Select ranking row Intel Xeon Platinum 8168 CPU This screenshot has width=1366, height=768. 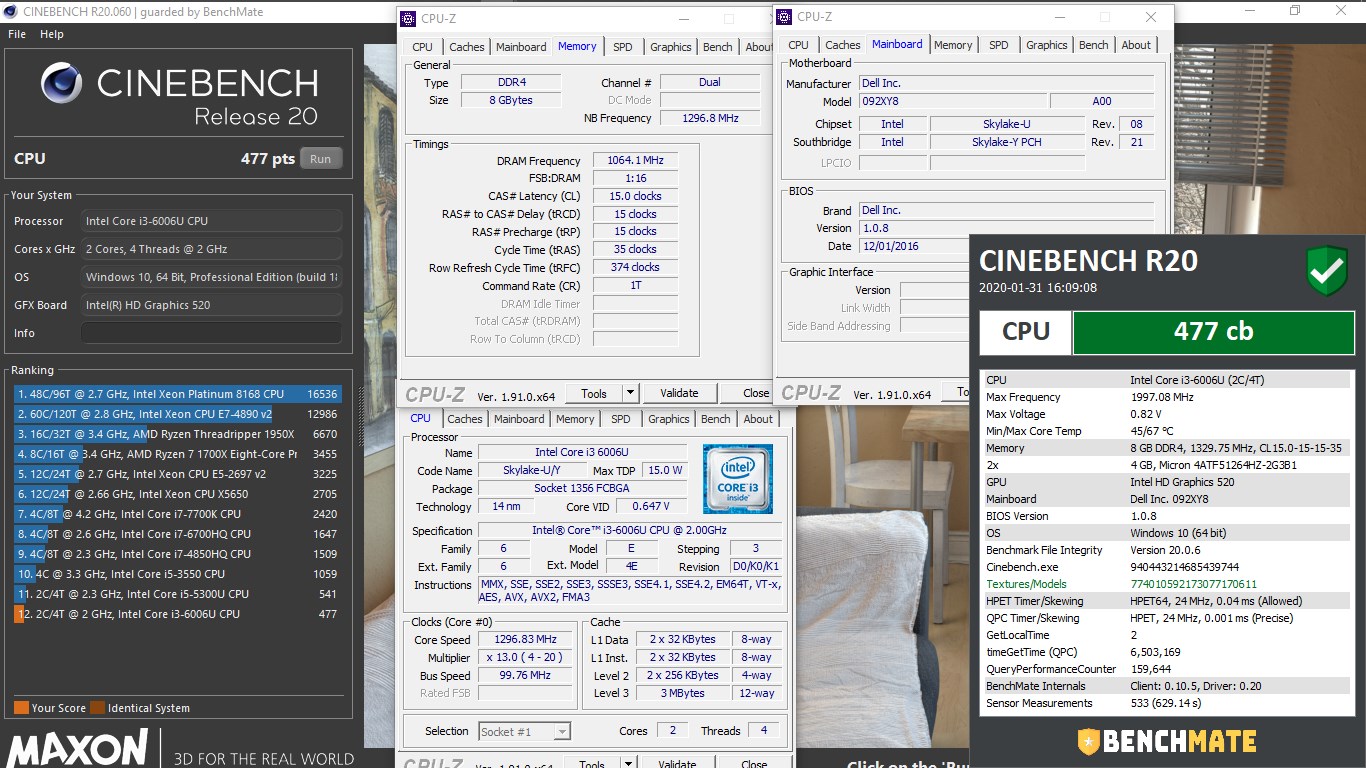(x=177, y=394)
